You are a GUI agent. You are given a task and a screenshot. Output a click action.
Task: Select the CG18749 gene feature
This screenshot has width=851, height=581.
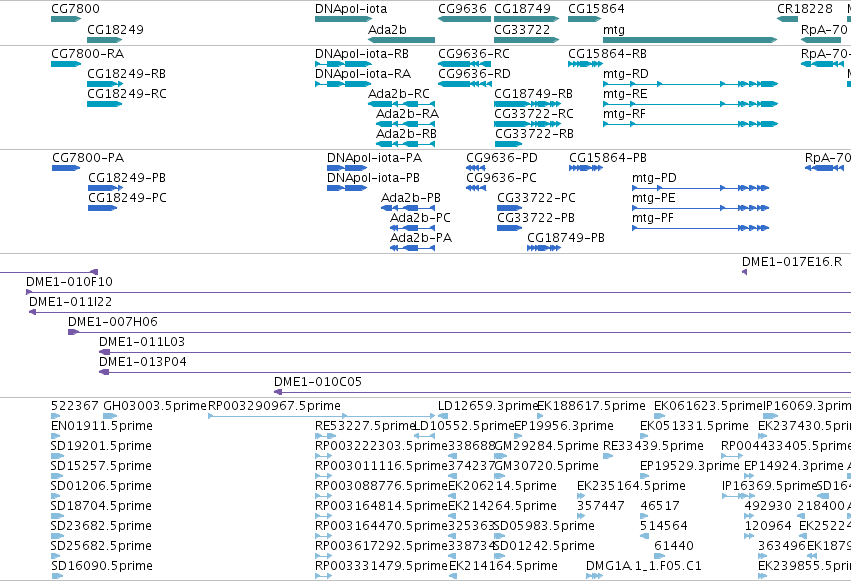coord(526,19)
